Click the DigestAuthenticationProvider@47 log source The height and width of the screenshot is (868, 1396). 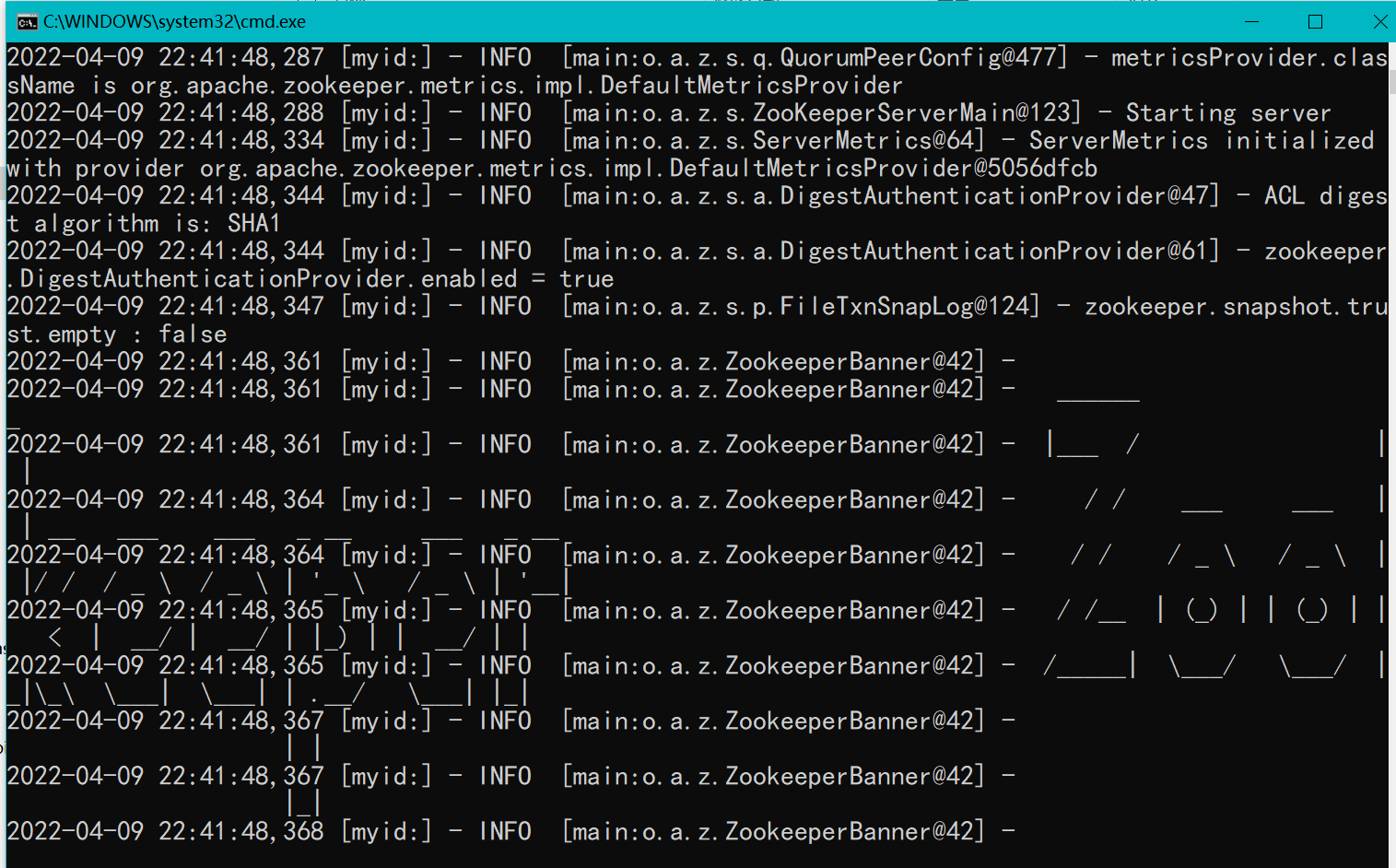pyautogui.click(x=998, y=196)
